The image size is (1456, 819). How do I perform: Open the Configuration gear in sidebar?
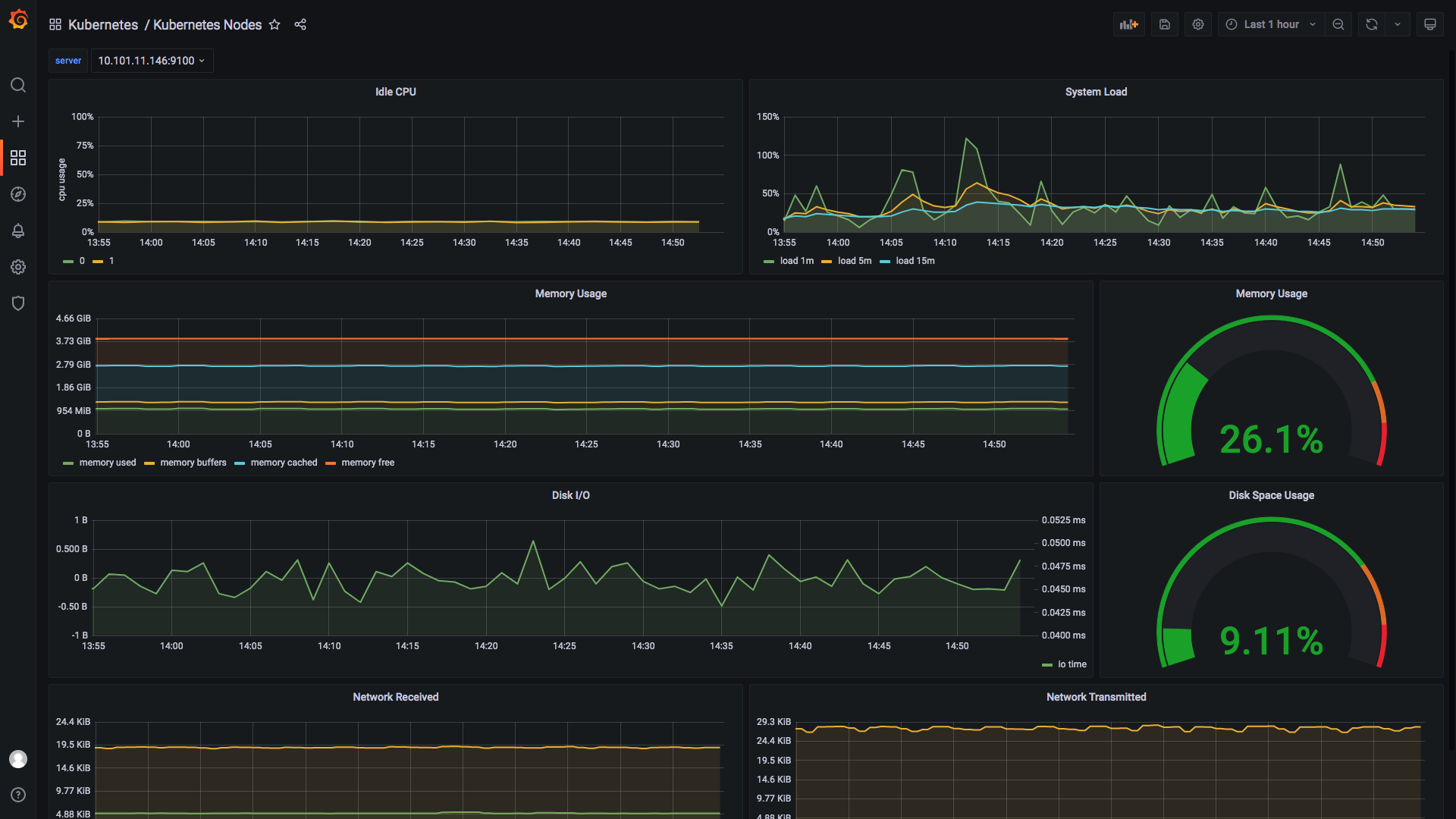pyautogui.click(x=18, y=267)
